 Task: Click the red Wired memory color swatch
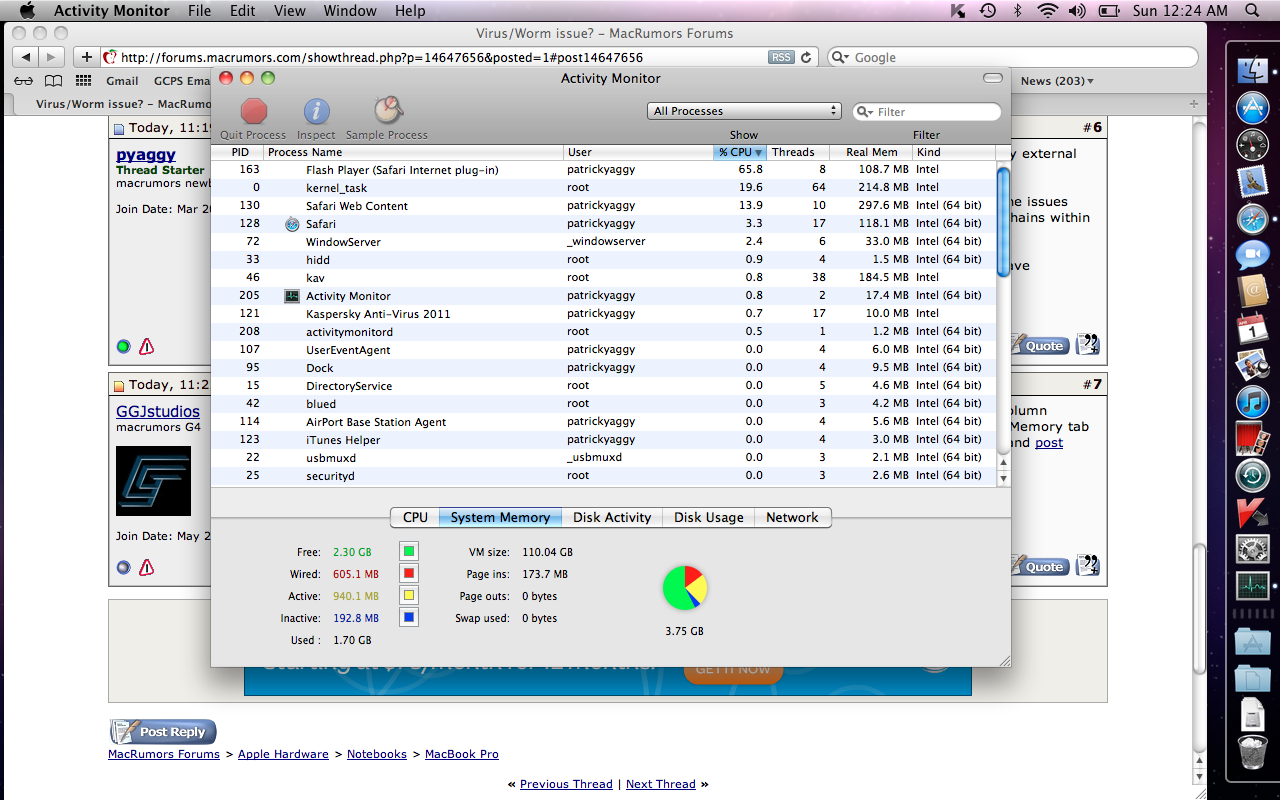409,573
